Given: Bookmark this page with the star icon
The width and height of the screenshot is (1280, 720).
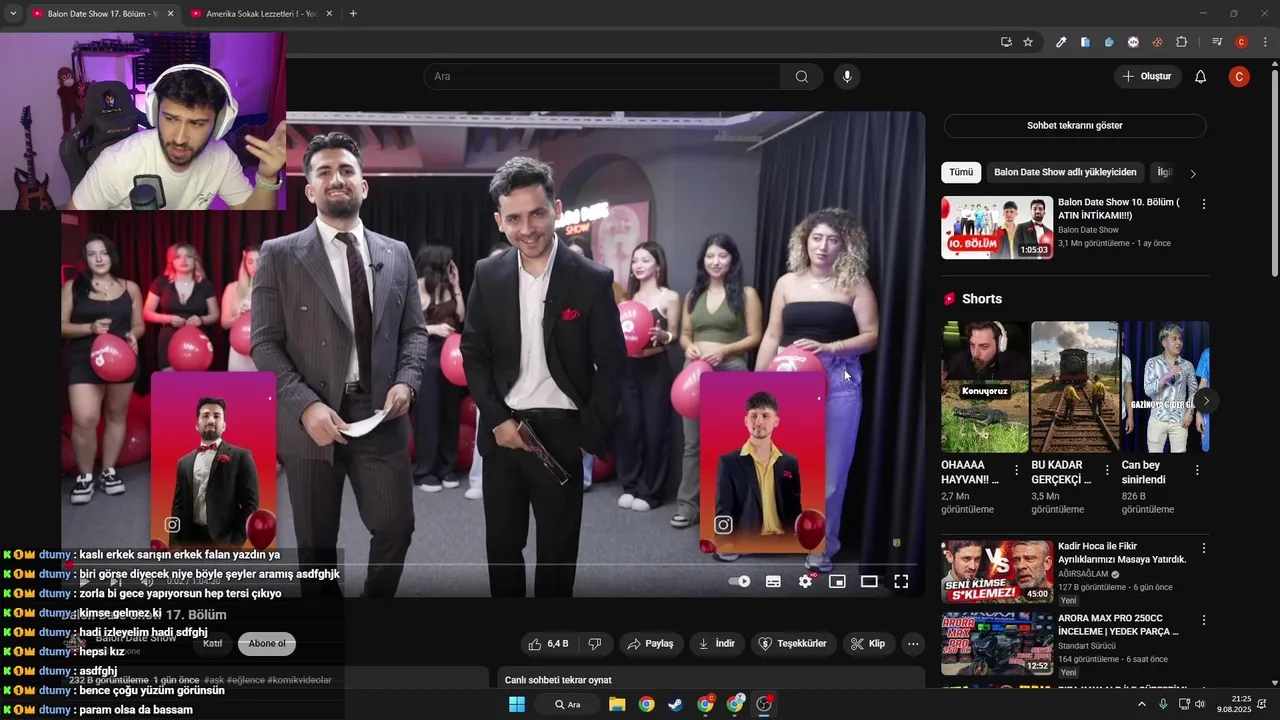Looking at the screenshot, I should pos(1028,42).
